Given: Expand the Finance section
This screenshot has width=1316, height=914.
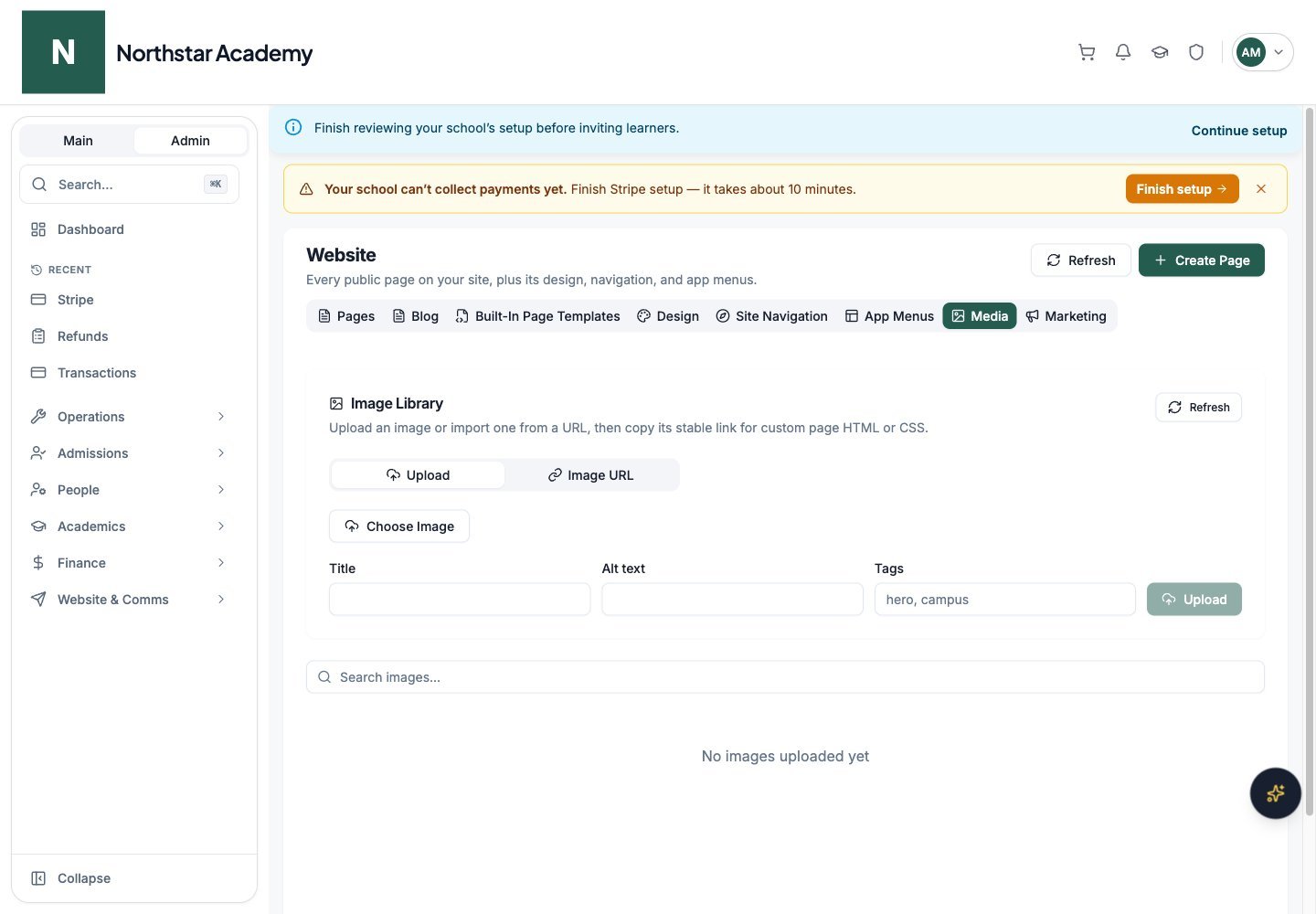Looking at the screenshot, I should point(127,563).
